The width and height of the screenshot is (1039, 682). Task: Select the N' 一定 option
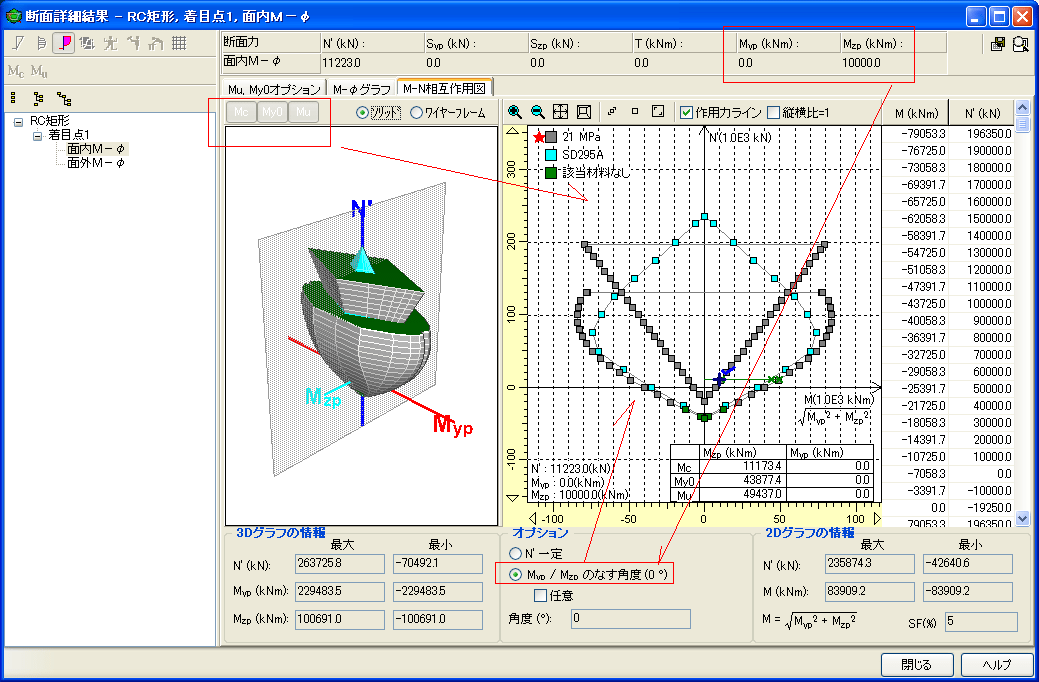click(516, 553)
